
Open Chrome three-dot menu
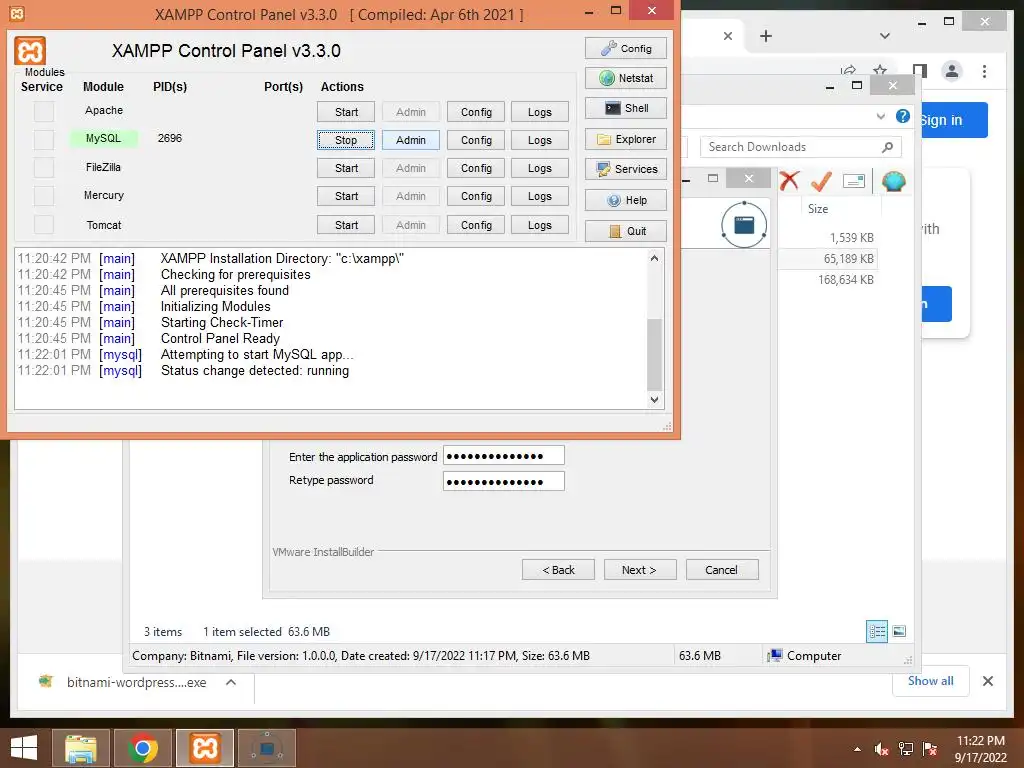click(984, 71)
